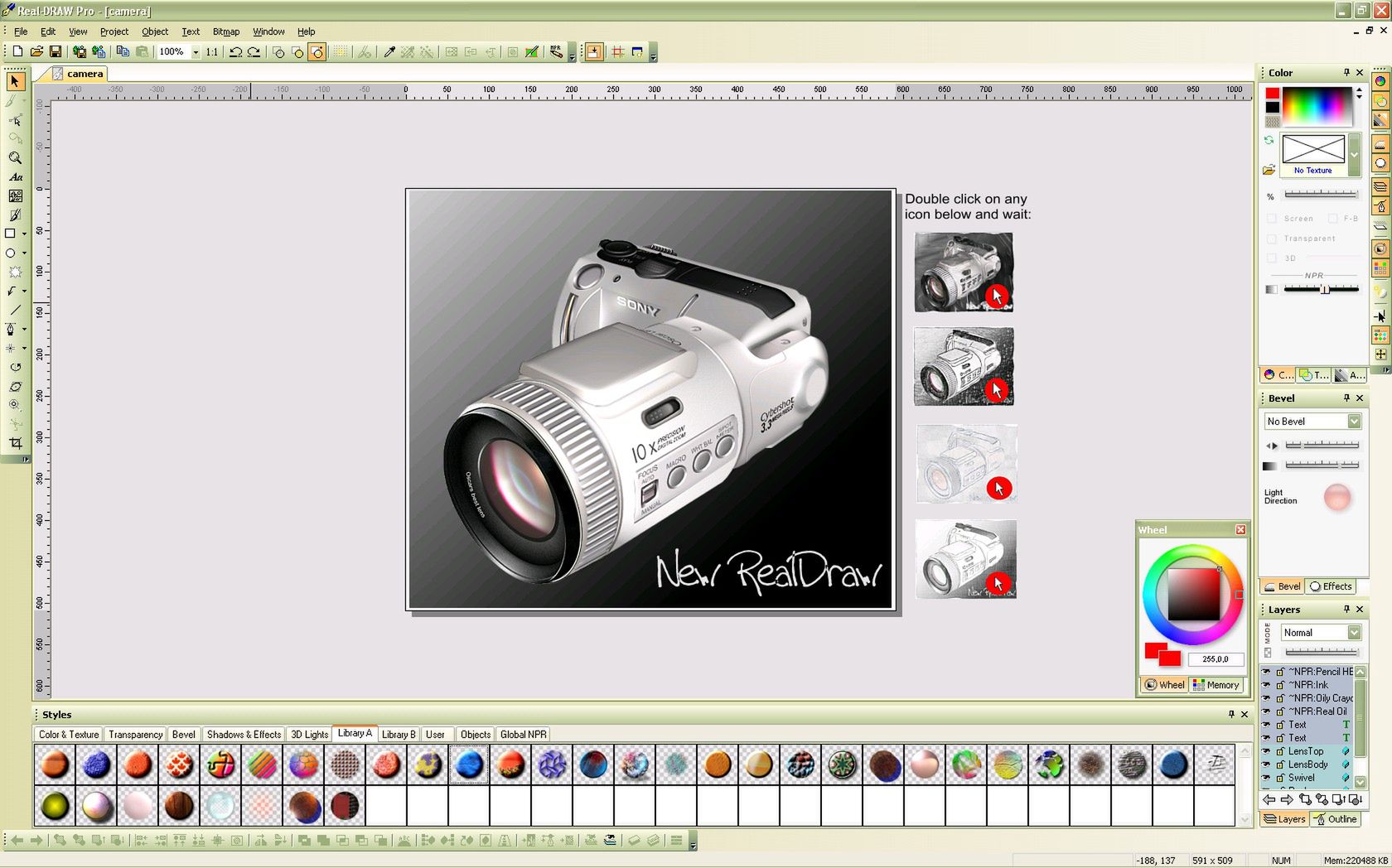
Task: Click the NPR toolbar icon
Action: coord(556,51)
